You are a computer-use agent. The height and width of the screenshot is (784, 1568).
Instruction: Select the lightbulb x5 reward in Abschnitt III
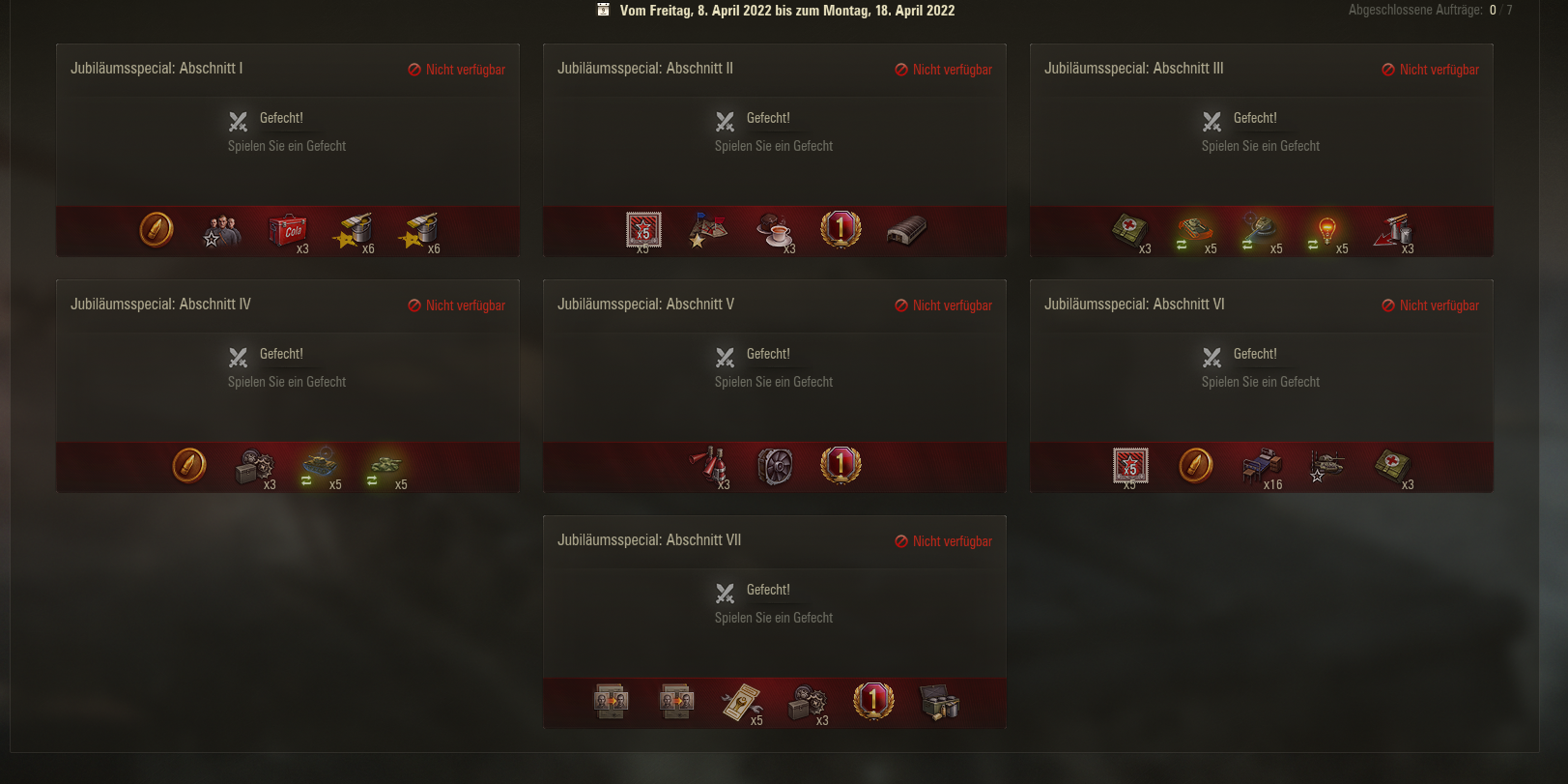[x=1327, y=231]
